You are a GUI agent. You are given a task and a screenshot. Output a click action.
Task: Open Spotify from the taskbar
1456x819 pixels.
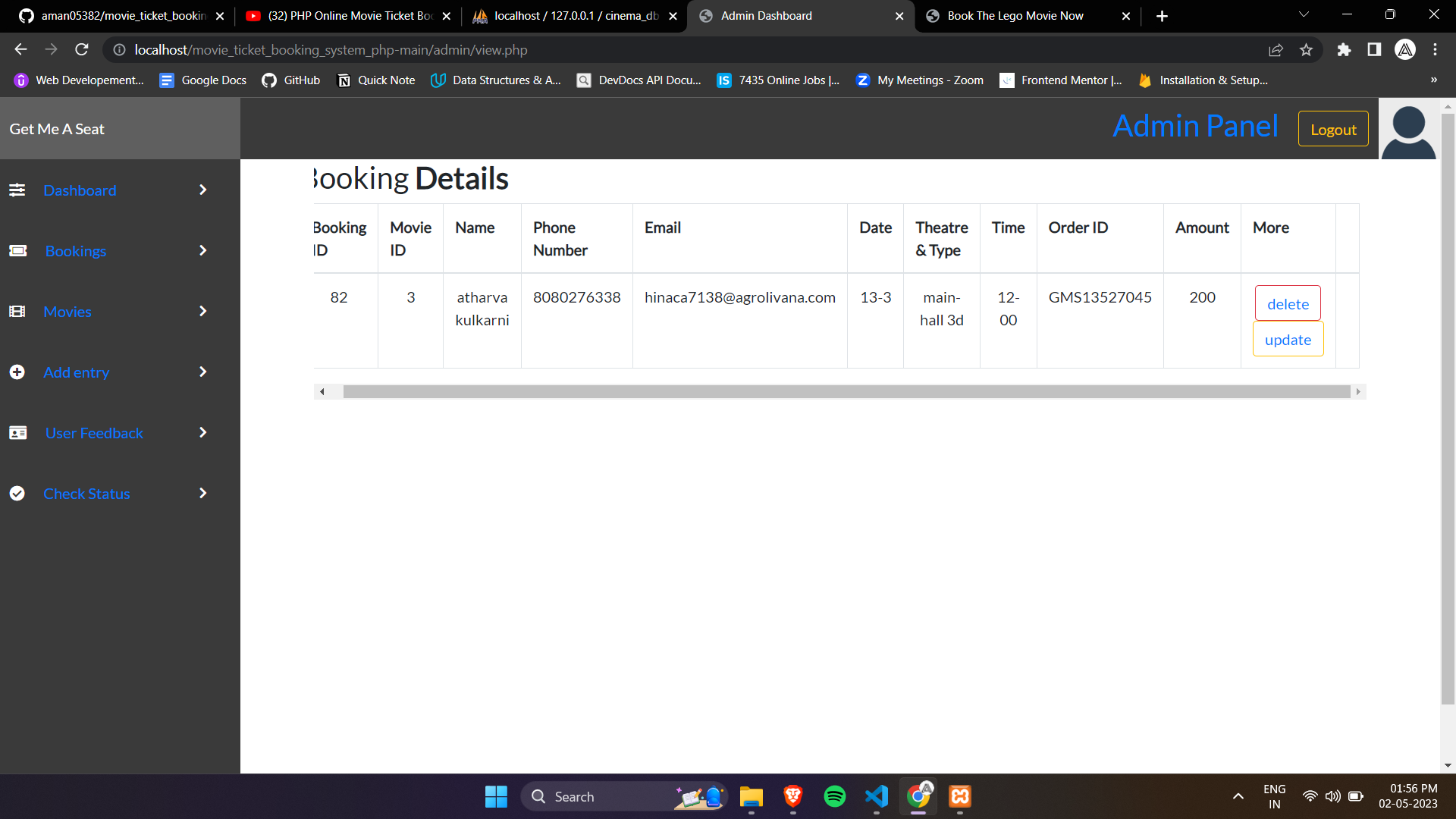[834, 796]
